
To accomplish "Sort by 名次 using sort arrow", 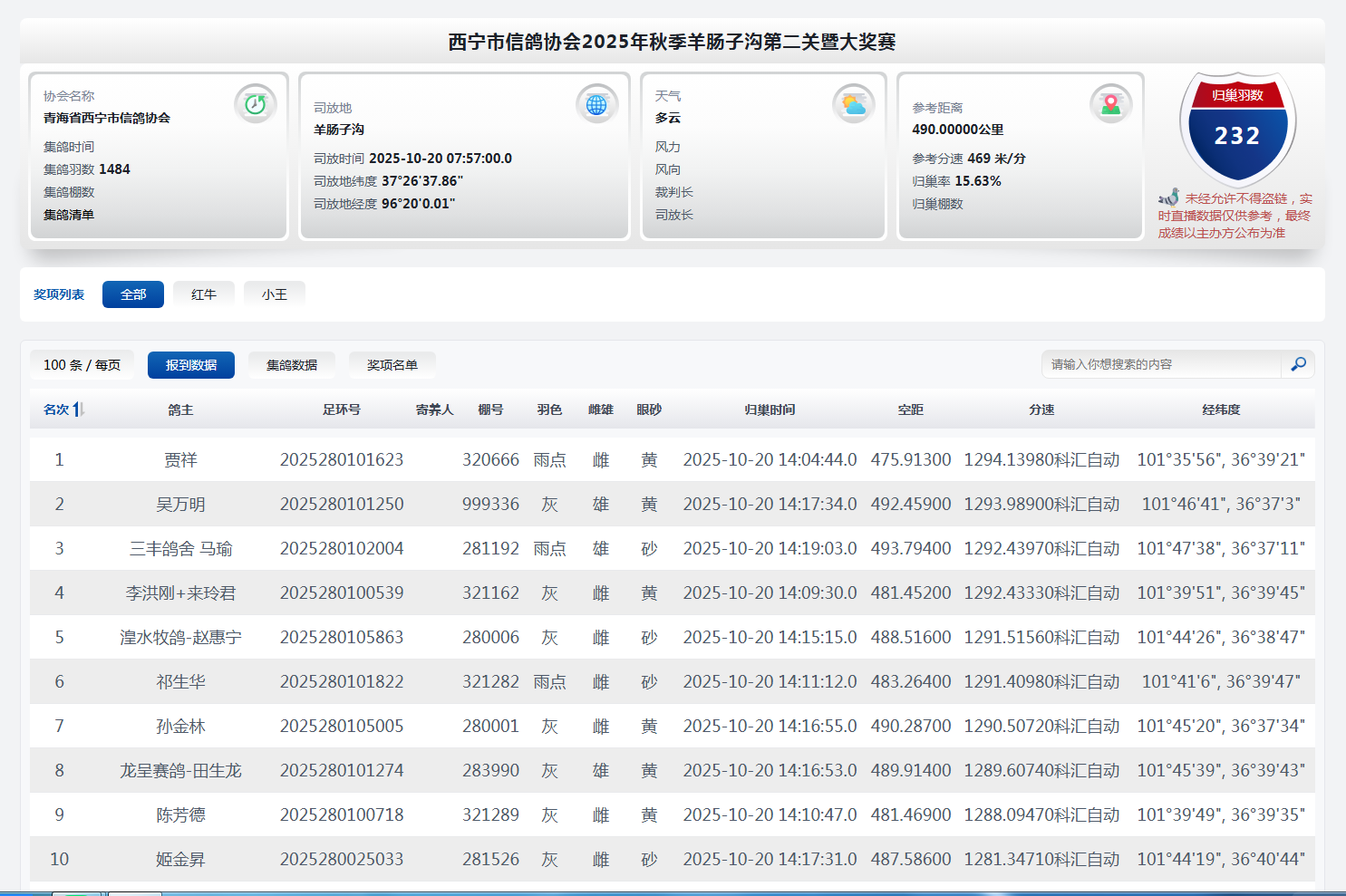I will [81, 409].
